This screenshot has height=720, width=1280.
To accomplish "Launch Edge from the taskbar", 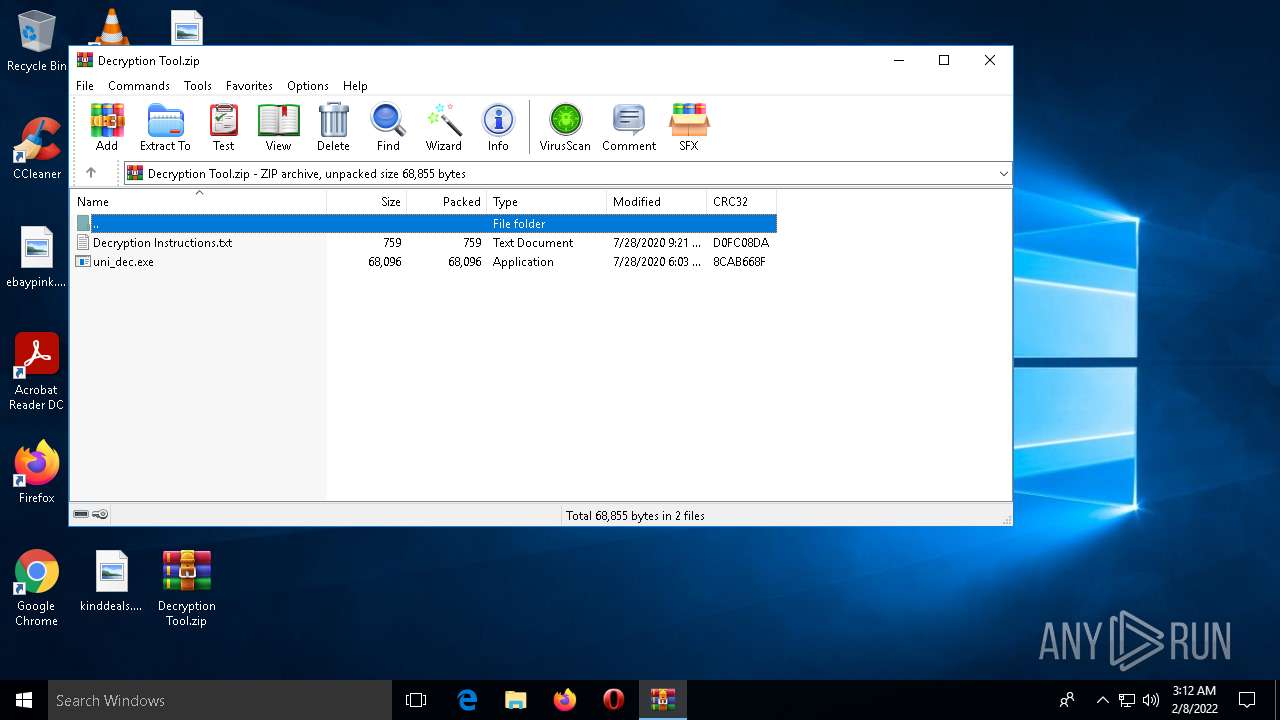I will (x=467, y=700).
